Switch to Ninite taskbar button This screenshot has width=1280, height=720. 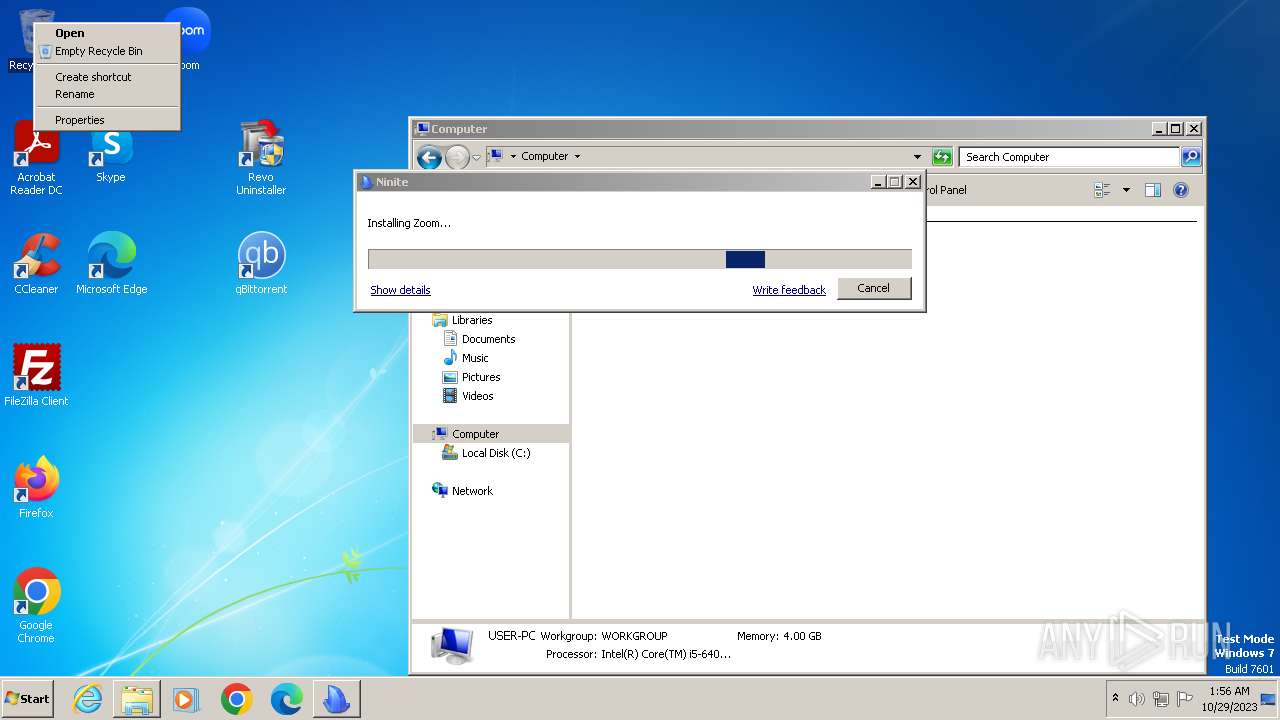[336, 699]
